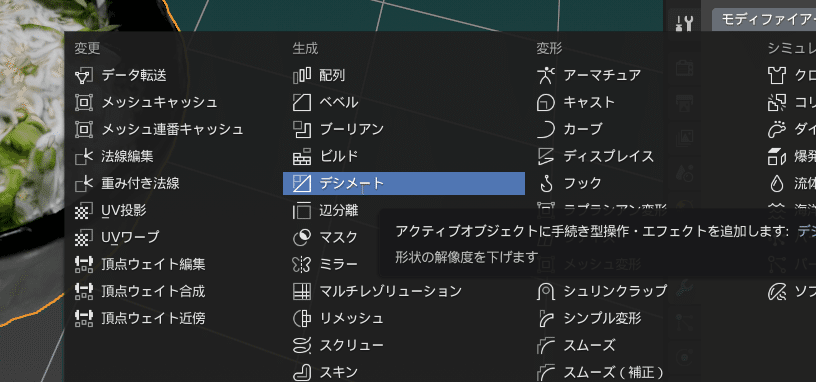This screenshot has height=382, width=816.
Task: Open the モディファイアー add dropdown
Action: point(764,20)
